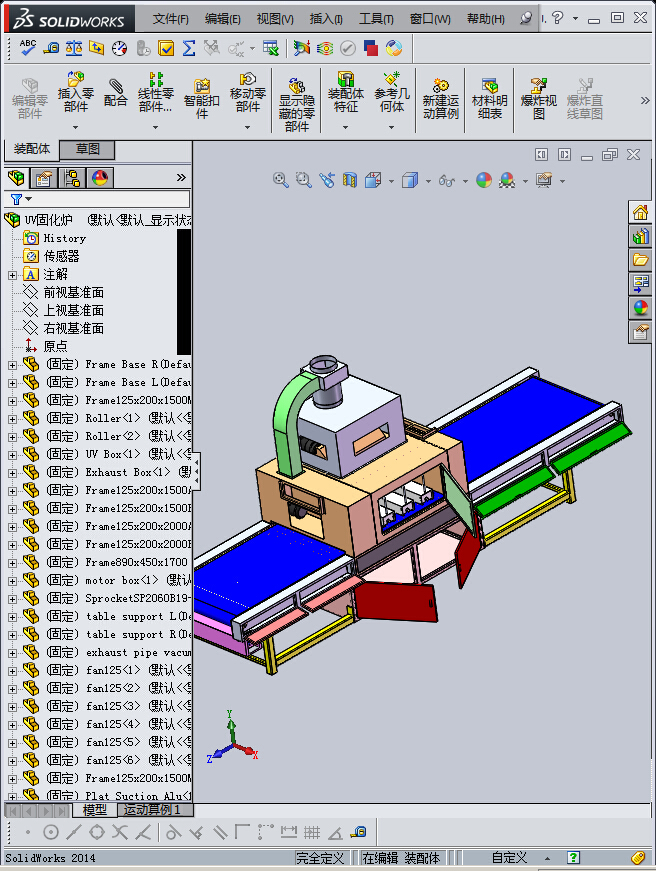This screenshot has height=871, width=656.
Task: Open the ConfigurationManager tab icon
Action: click(x=72, y=178)
